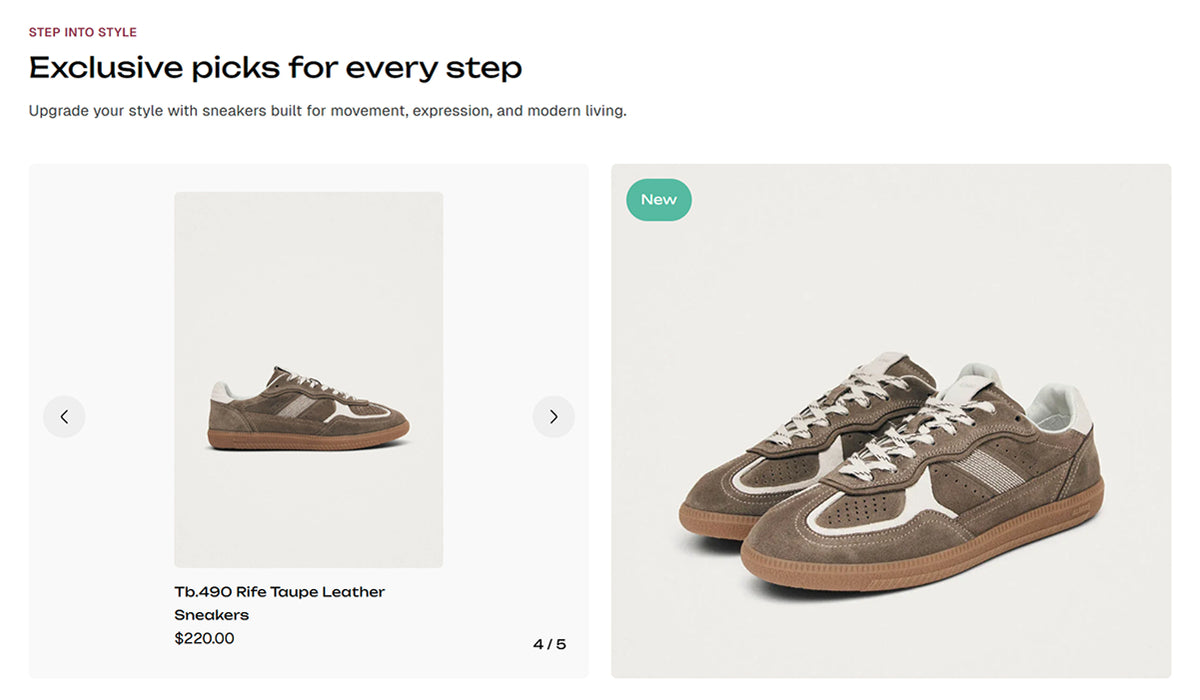Click the word Sneakers in the product title
The height and width of the screenshot is (700, 1200).
click(211, 615)
